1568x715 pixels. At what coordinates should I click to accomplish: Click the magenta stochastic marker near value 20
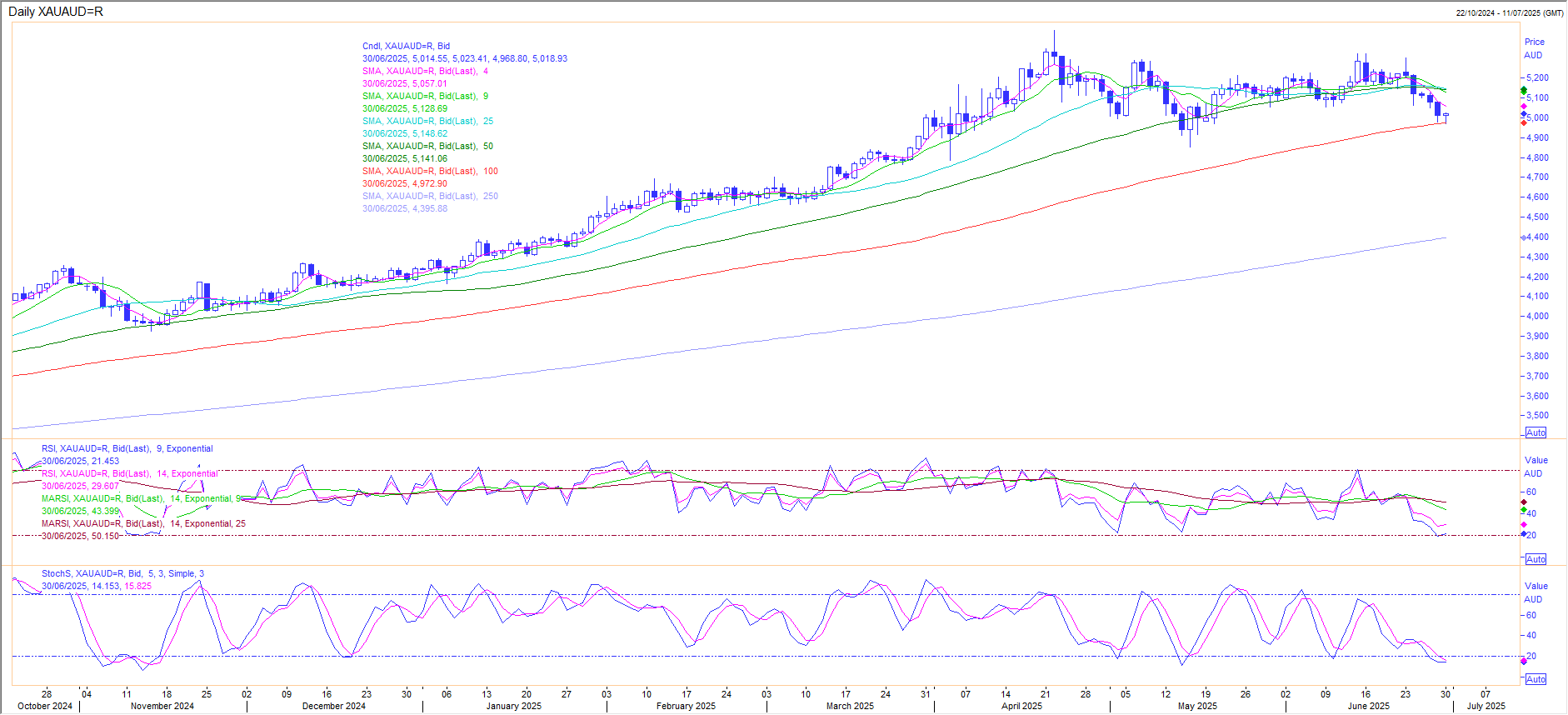1524,661
